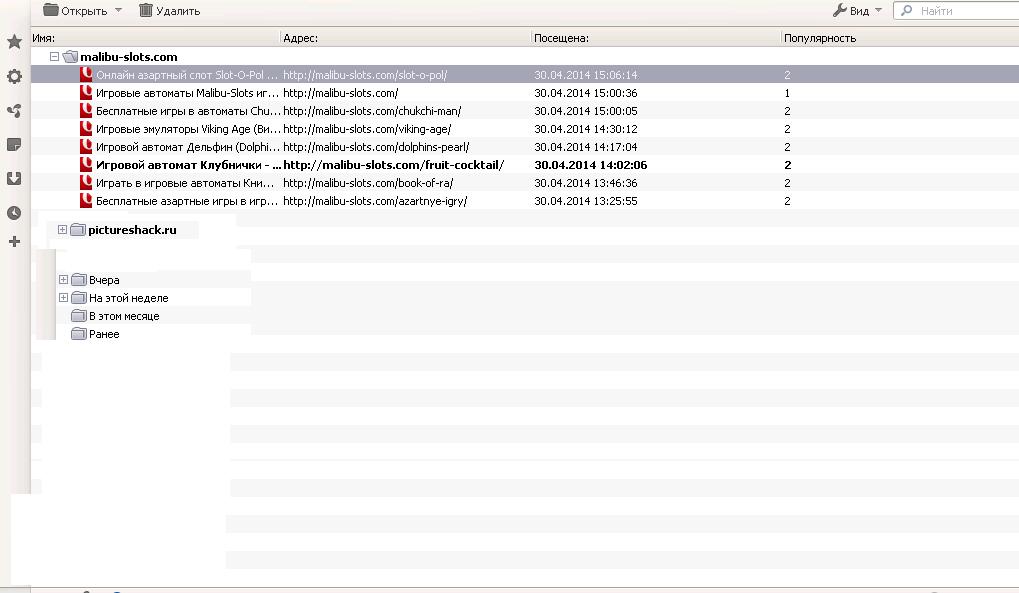
Task: Click the Opera icon of the Malibu-Slots home entry
Action: (86, 93)
